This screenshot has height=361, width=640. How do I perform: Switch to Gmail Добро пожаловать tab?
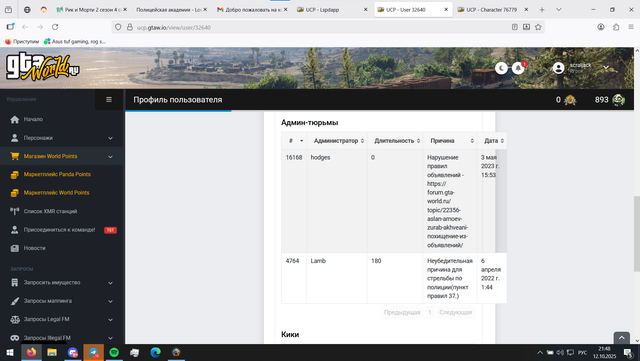(251, 9)
